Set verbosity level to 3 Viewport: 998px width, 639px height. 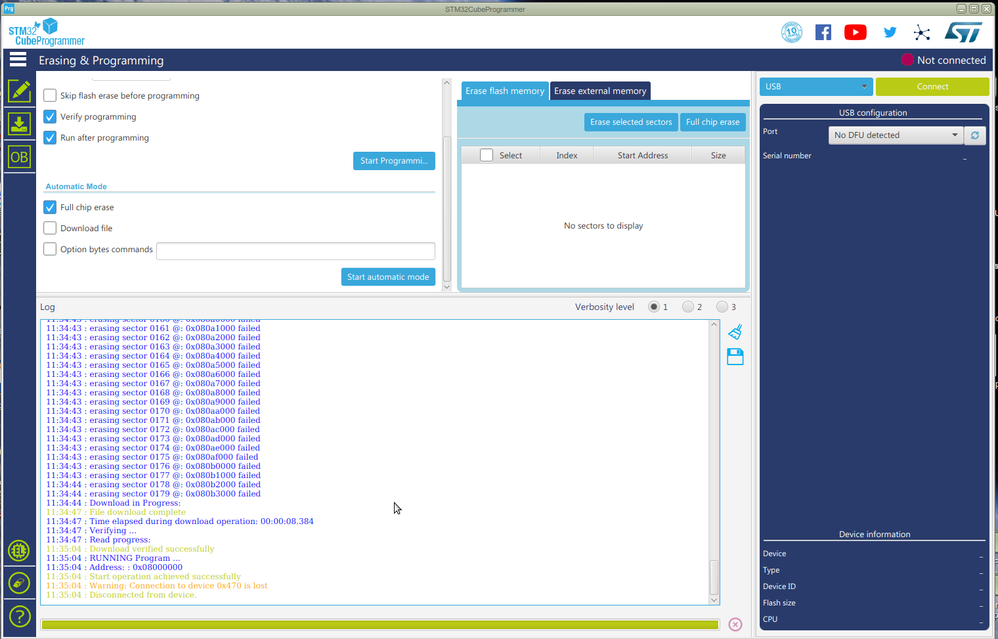(722, 307)
